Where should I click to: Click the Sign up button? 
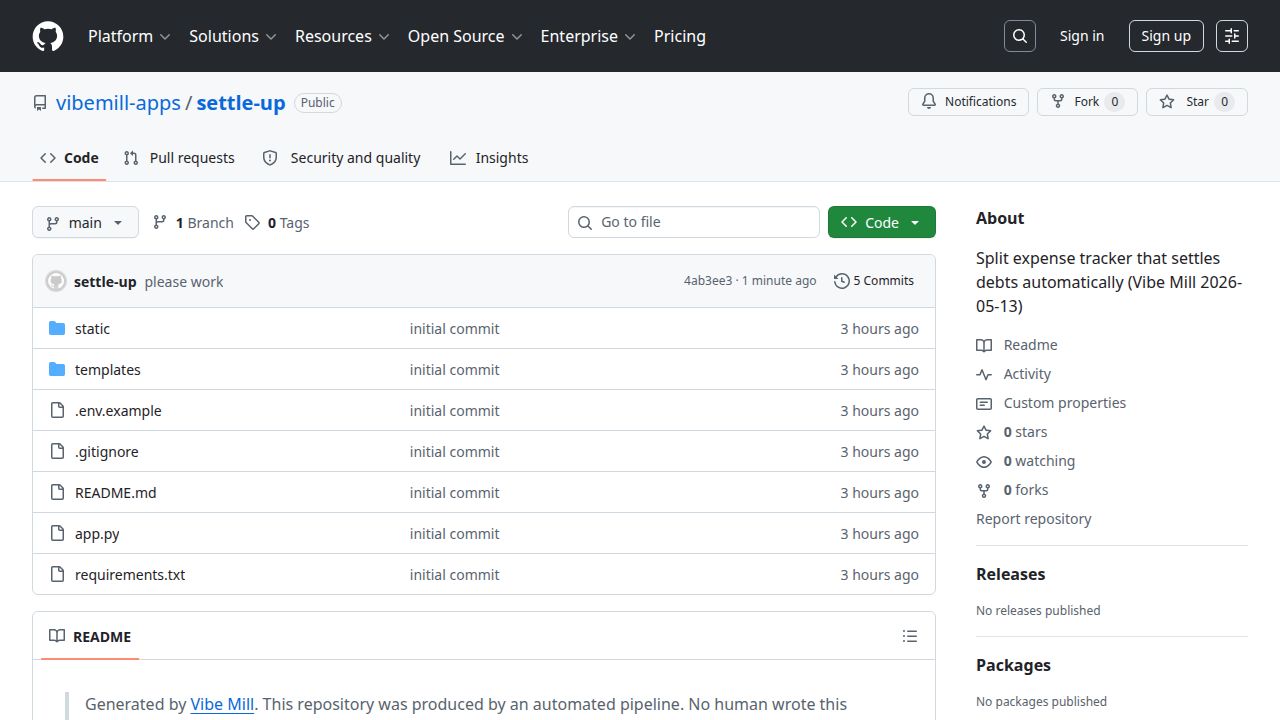1166,36
